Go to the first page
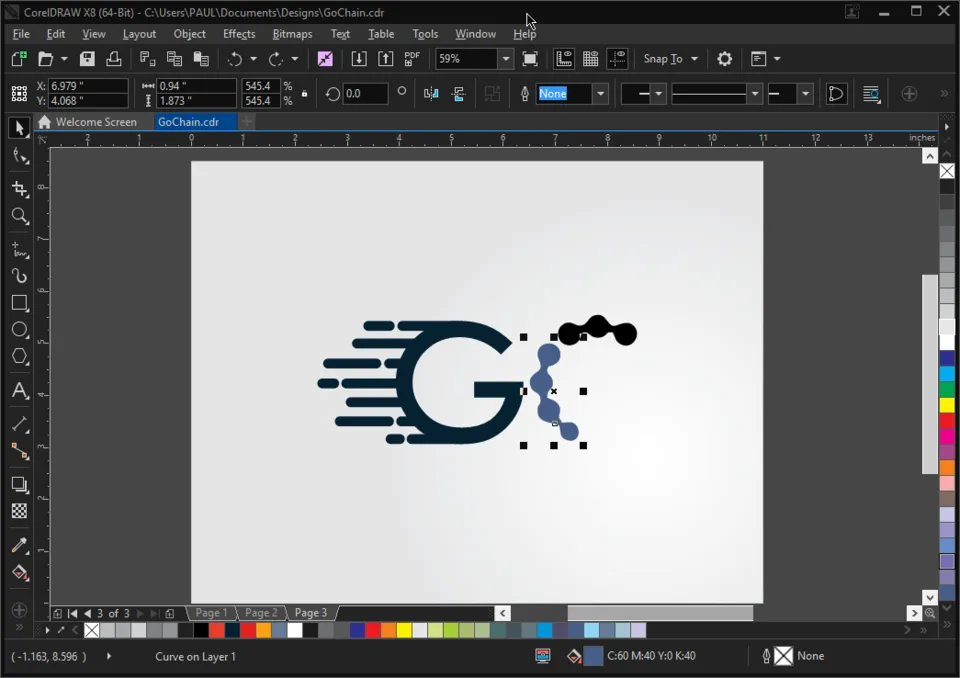Screen dimensions: 960x678 tap(72, 613)
